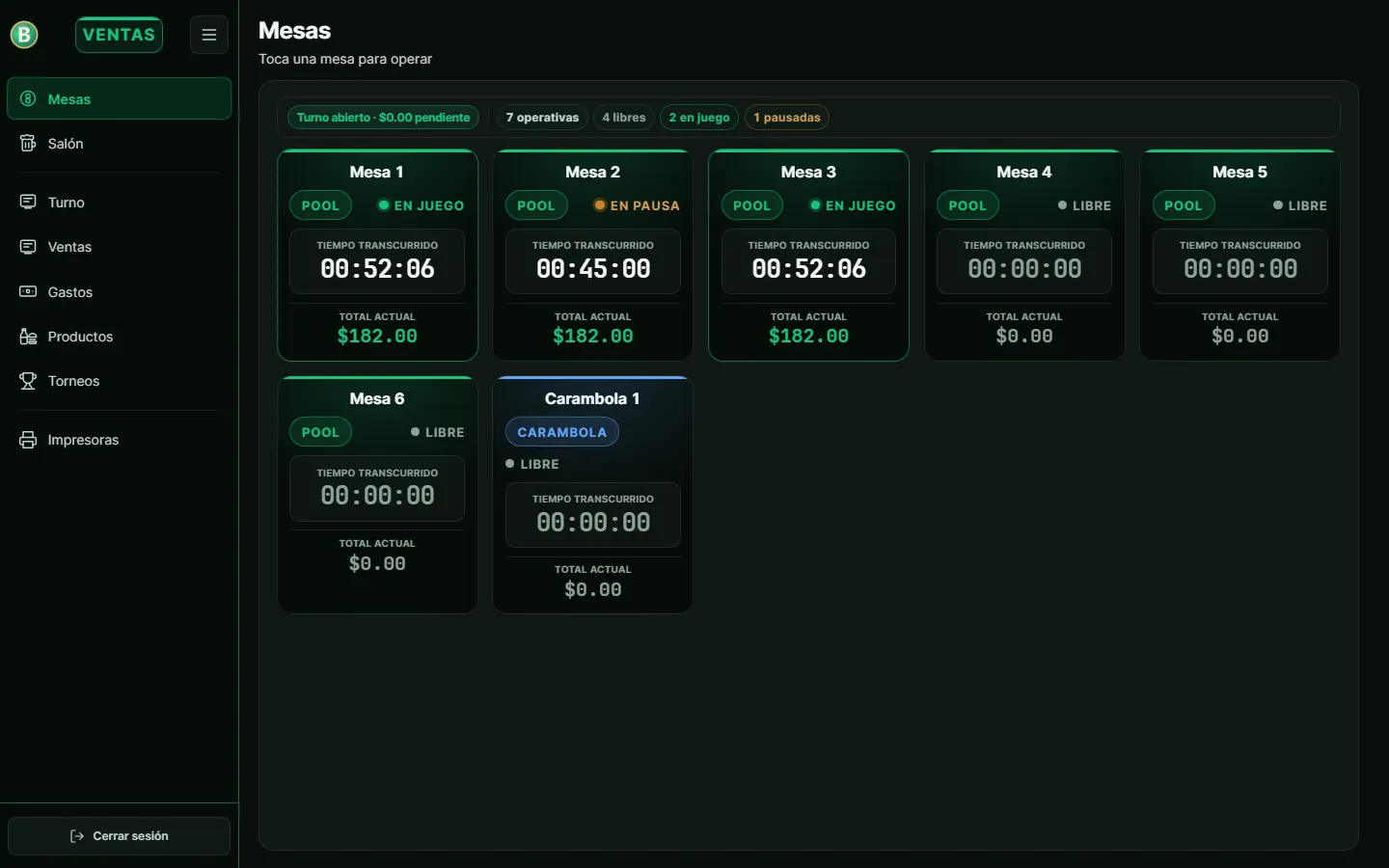Open the Salón beer mug icon
Screen dimensions: 1389x868
click(28, 143)
